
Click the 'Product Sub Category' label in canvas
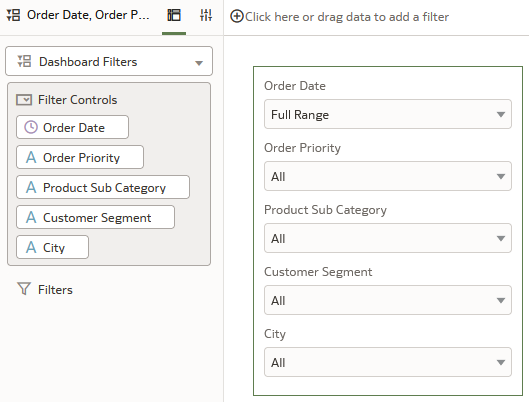point(326,210)
